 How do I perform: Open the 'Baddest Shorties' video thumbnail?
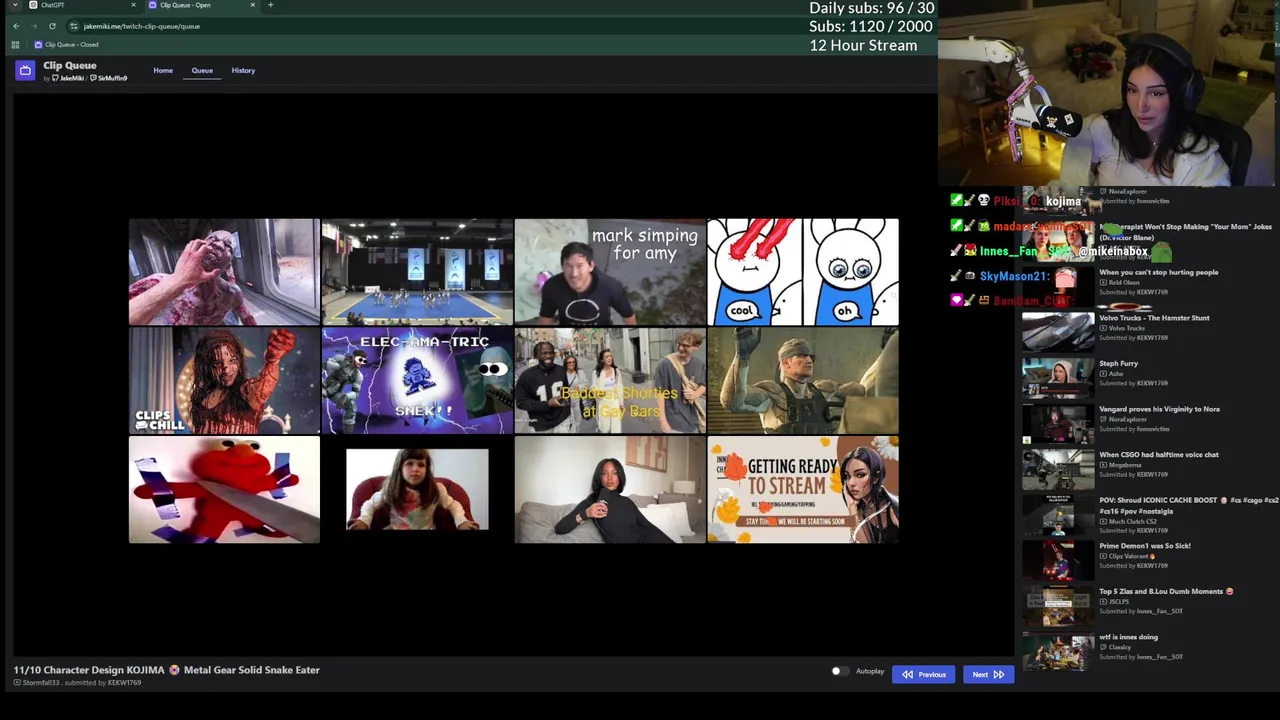[610, 381]
